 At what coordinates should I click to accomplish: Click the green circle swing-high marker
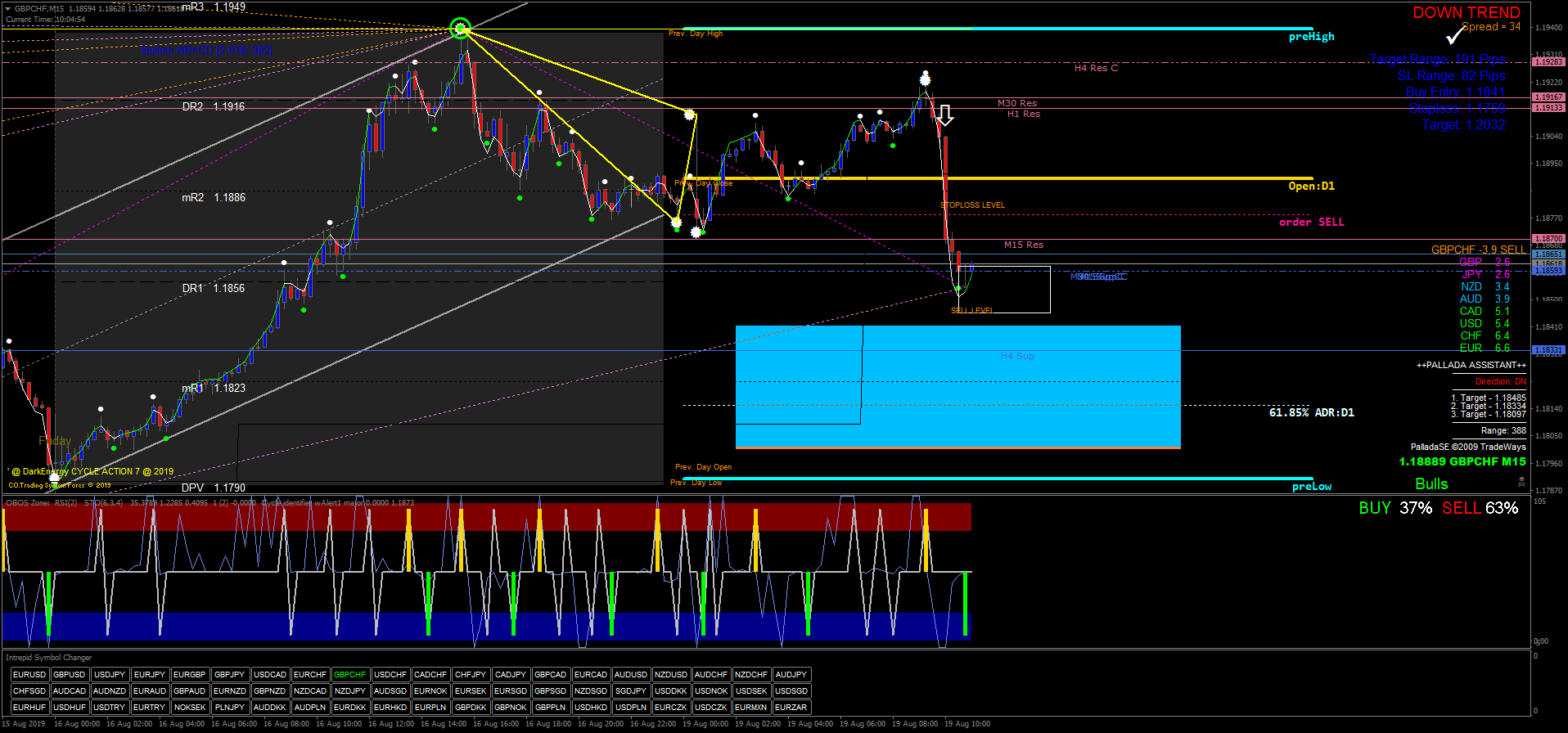click(x=461, y=29)
